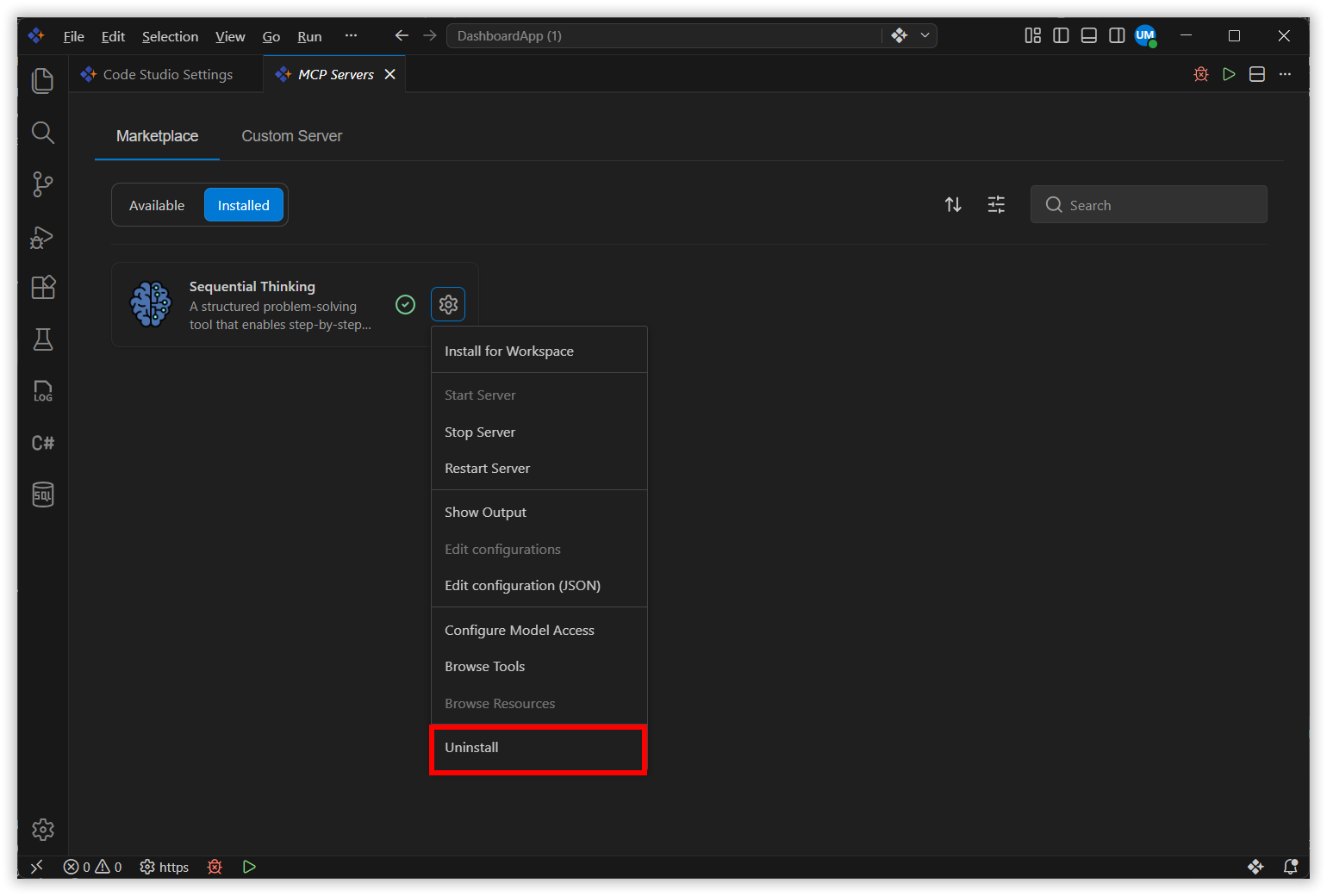
Task: Open the sparkle dropdown chevron in command center
Action: click(925, 35)
